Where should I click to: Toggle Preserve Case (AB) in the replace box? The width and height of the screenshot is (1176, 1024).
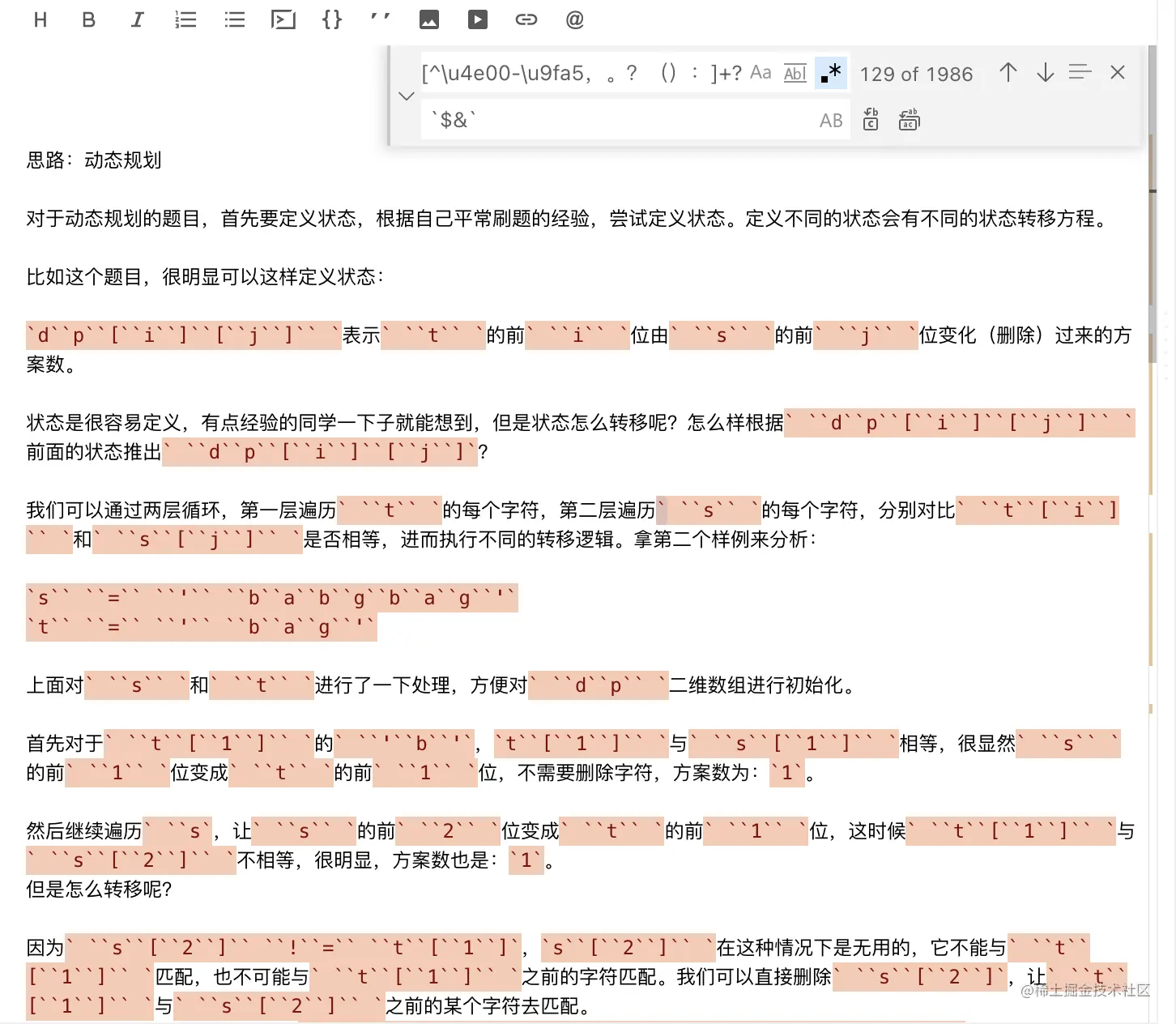point(831,121)
